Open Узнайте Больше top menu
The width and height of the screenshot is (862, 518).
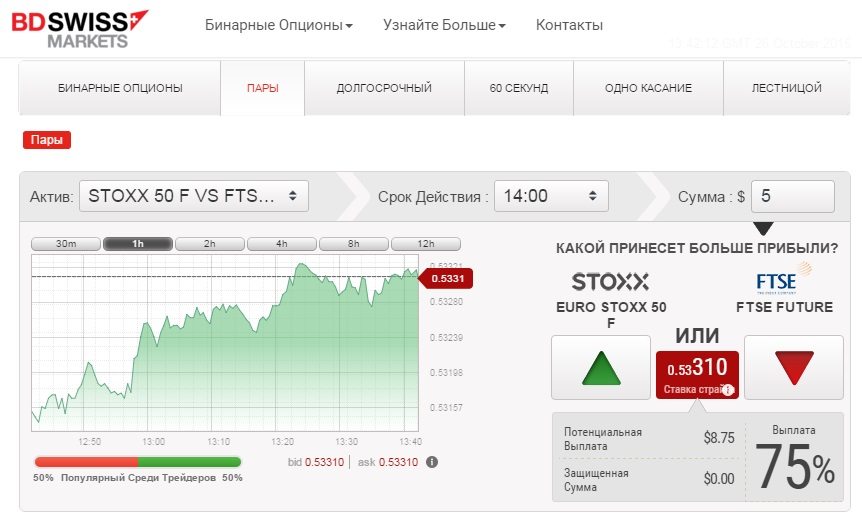tap(444, 25)
